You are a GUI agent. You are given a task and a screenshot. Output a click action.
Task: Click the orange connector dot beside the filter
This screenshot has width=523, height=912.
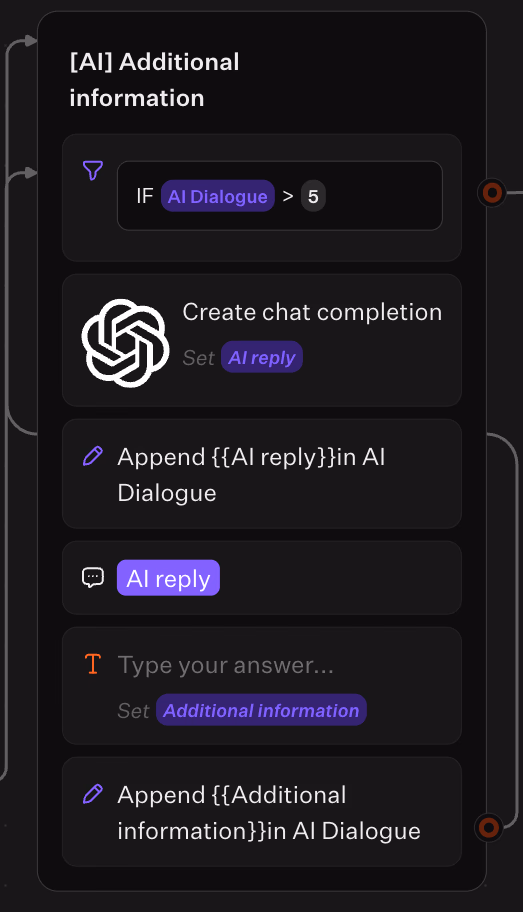click(x=492, y=193)
